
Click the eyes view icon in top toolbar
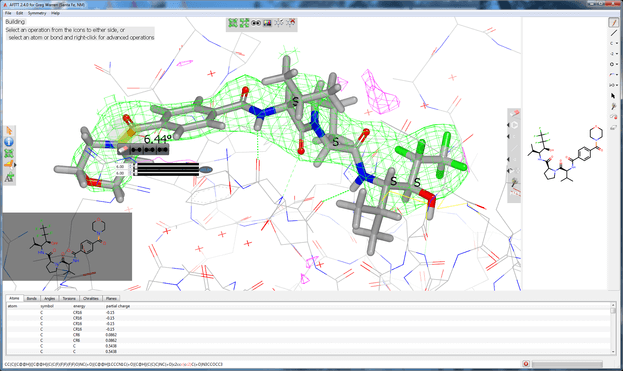[256, 23]
